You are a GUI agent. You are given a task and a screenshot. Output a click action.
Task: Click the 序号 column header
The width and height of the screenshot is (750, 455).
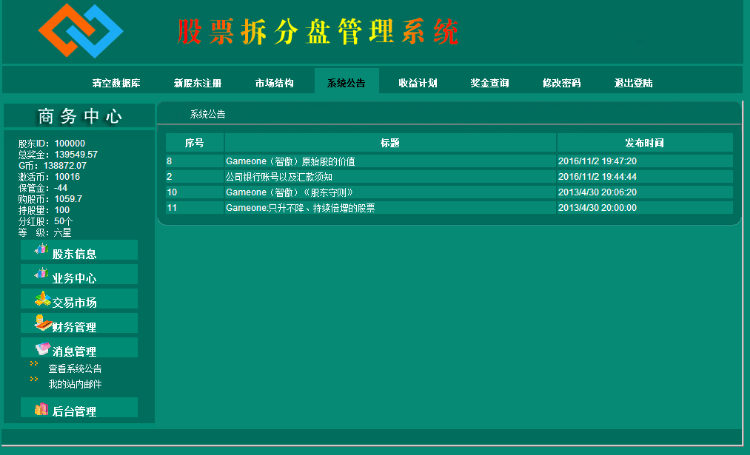(x=195, y=143)
